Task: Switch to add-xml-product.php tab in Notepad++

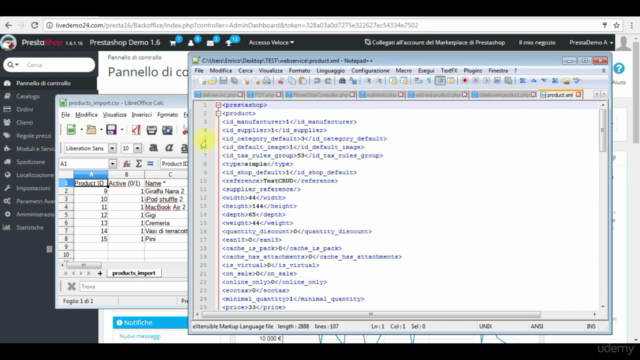Action: click(x=437, y=95)
